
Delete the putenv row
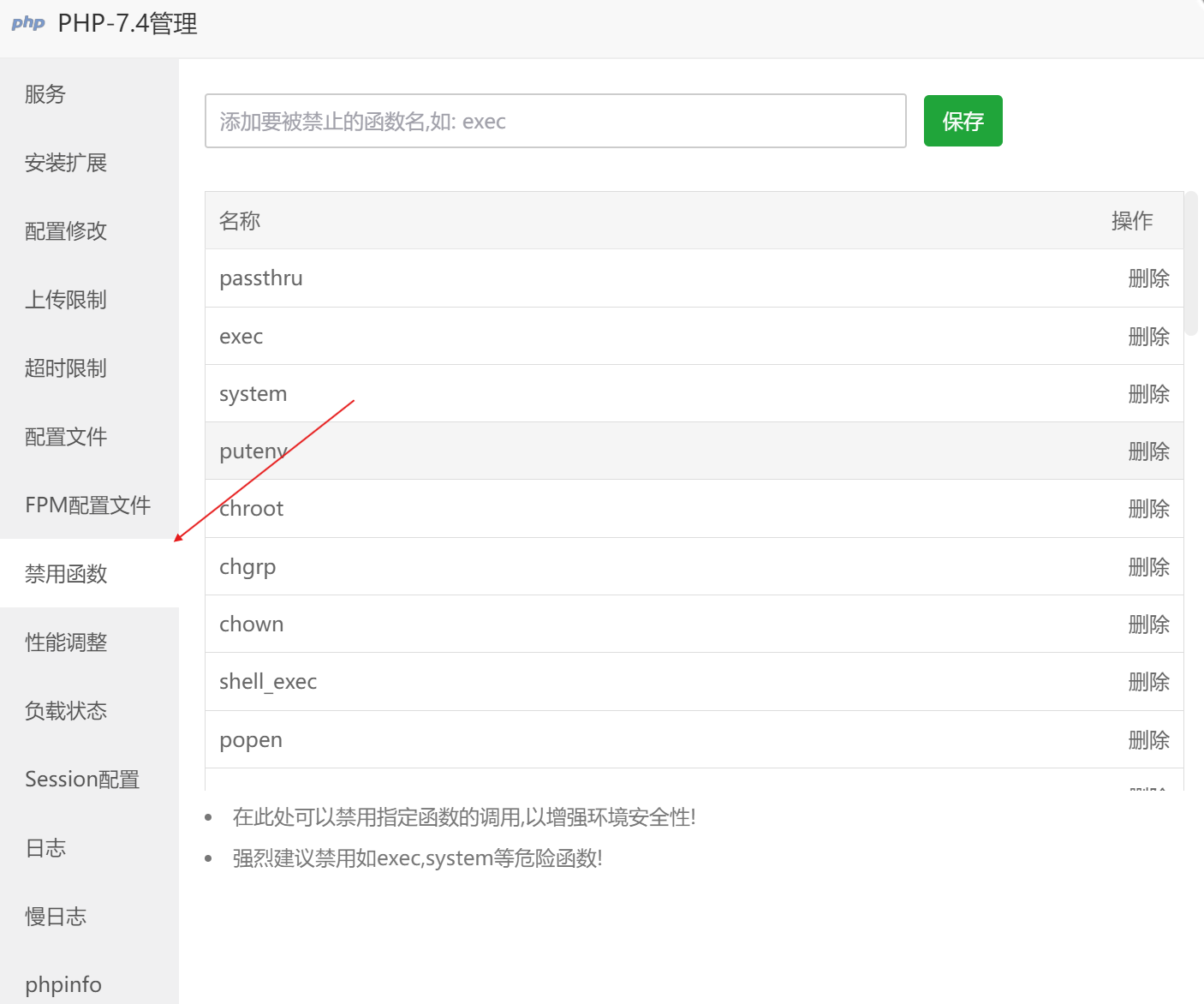click(x=1148, y=451)
